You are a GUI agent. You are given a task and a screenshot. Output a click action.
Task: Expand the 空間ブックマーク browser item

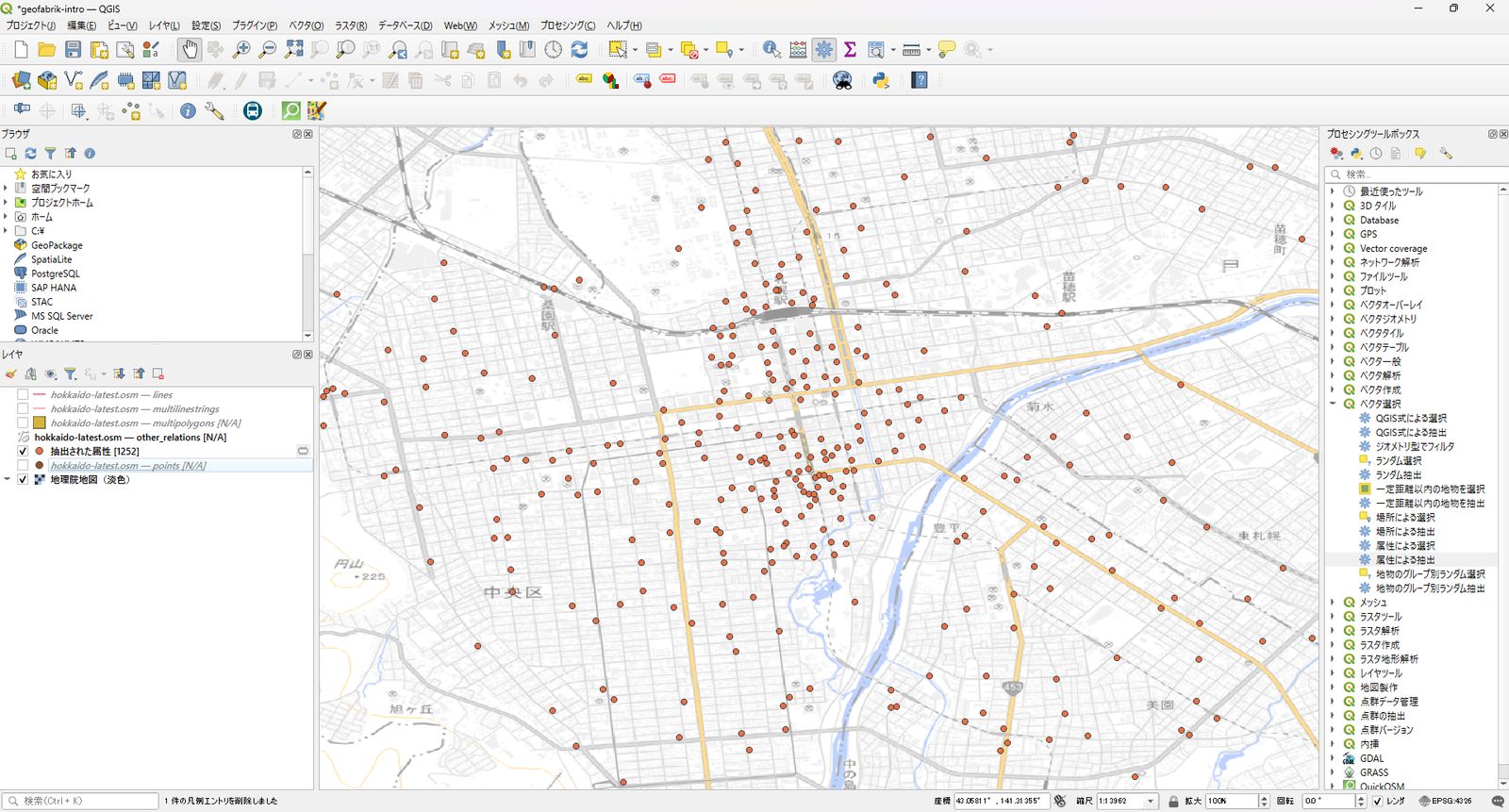pyautogui.click(x=6, y=189)
